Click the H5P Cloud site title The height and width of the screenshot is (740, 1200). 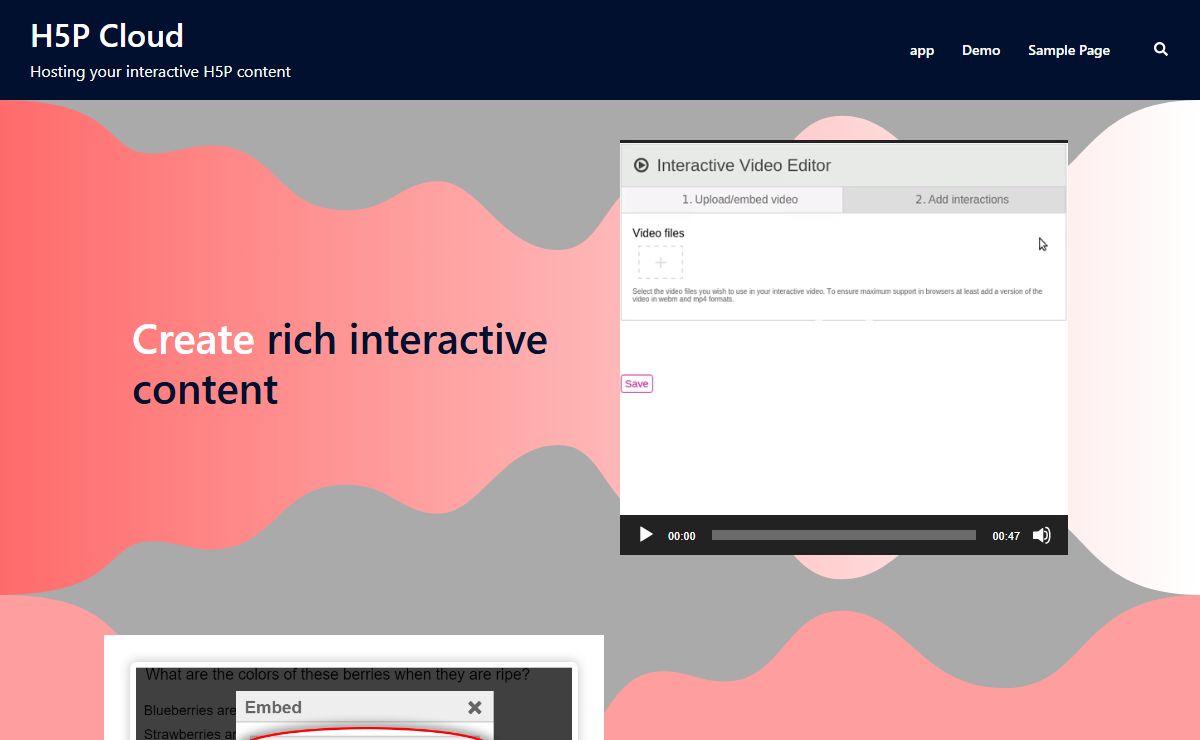[x=107, y=36]
